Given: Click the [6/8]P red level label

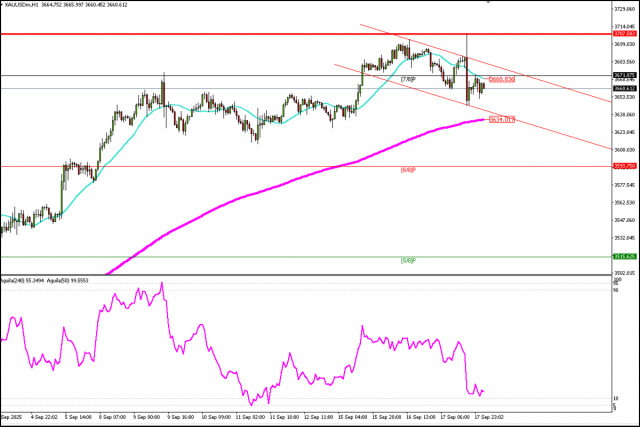Looking at the screenshot, I should click(x=408, y=170).
